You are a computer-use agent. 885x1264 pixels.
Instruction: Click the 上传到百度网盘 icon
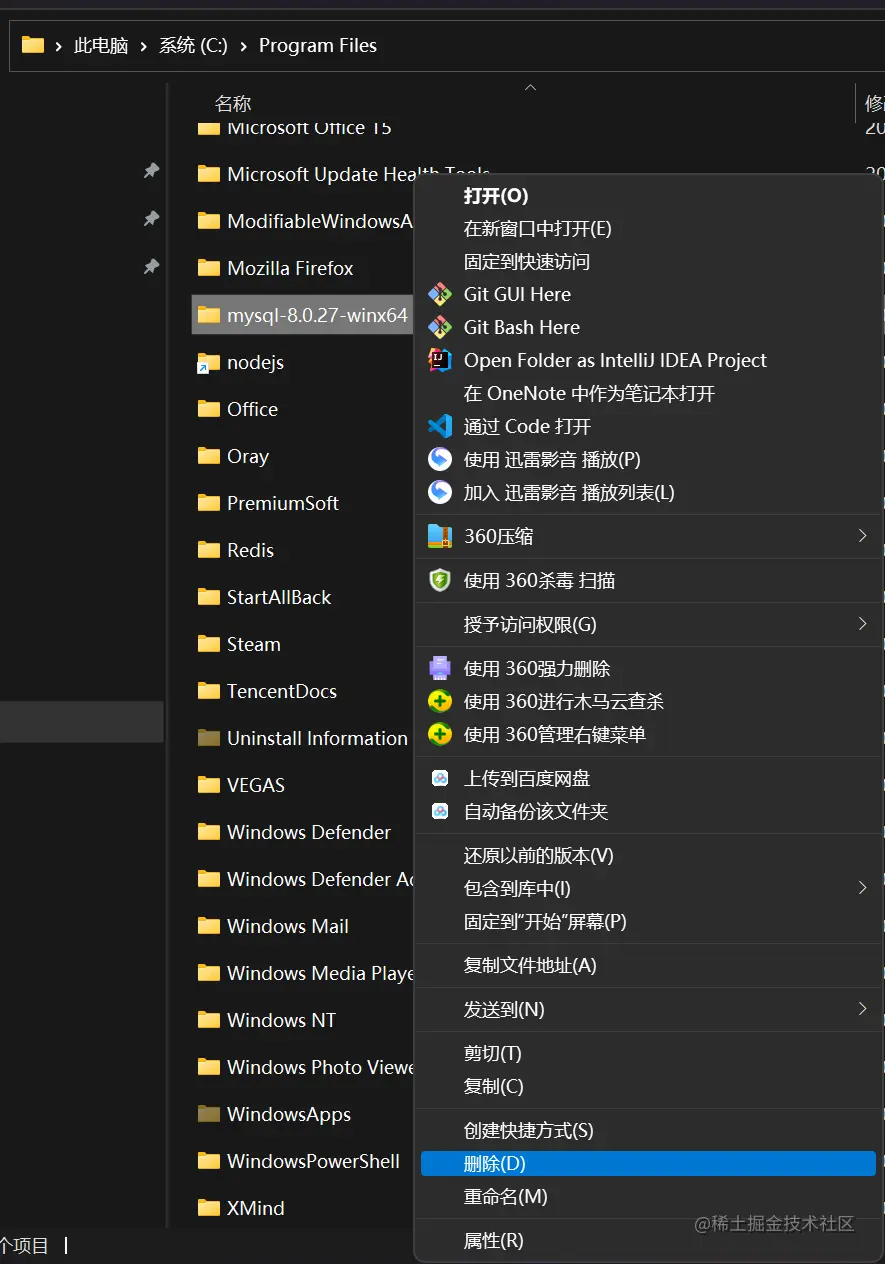point(440,778)
